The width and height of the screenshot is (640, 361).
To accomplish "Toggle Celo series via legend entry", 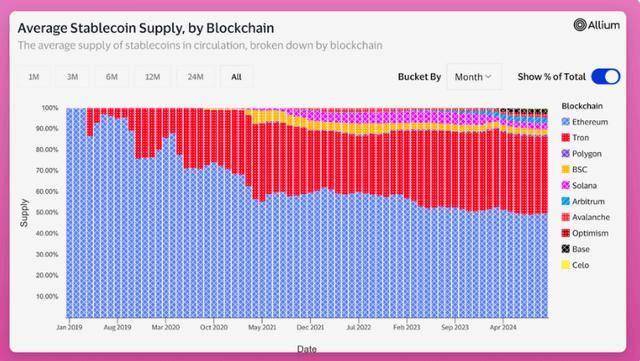I will (x=575, y=265).
